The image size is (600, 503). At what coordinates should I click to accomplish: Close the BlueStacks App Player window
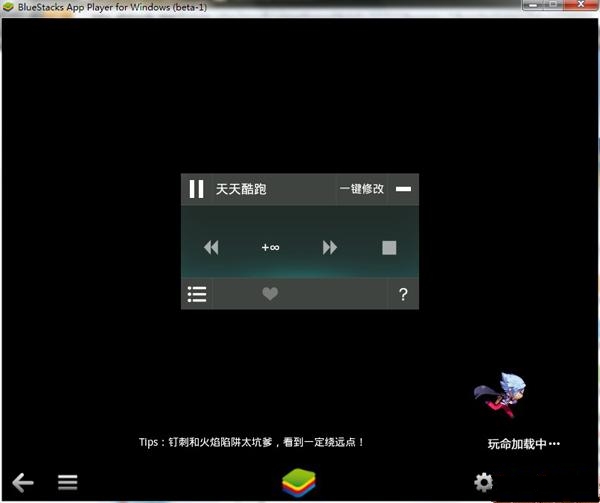click(x=581, y=5)
